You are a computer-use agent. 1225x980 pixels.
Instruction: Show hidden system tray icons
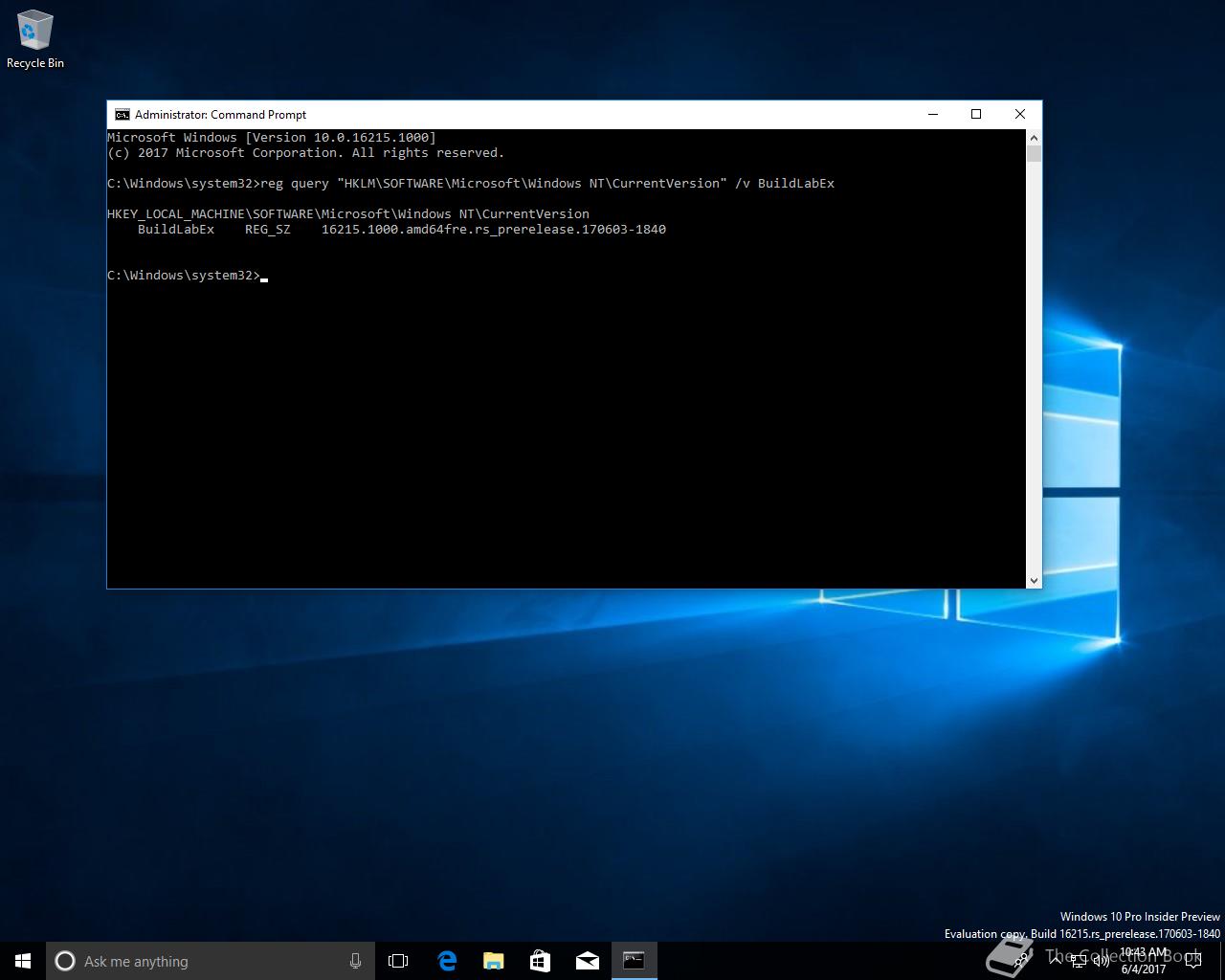[x=1056, y=961]
